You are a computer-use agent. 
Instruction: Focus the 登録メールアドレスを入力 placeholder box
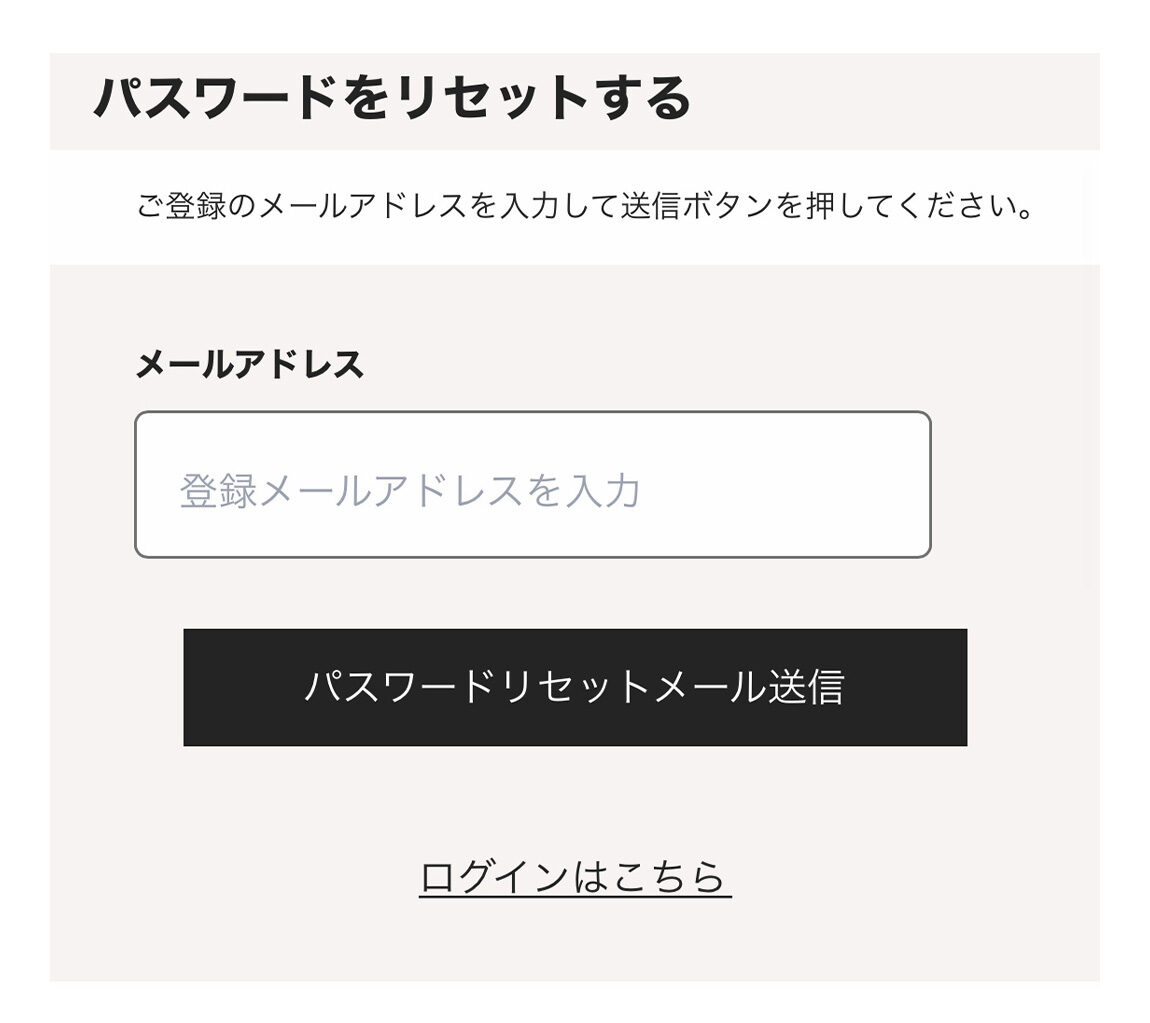pyautogui.click(x=532, y=484)
